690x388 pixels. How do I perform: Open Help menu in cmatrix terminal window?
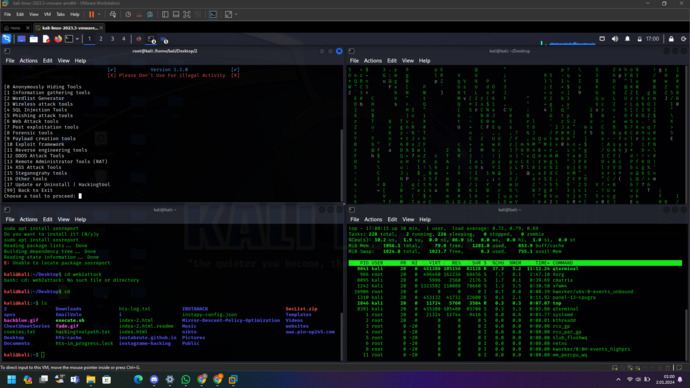point(424,61)
